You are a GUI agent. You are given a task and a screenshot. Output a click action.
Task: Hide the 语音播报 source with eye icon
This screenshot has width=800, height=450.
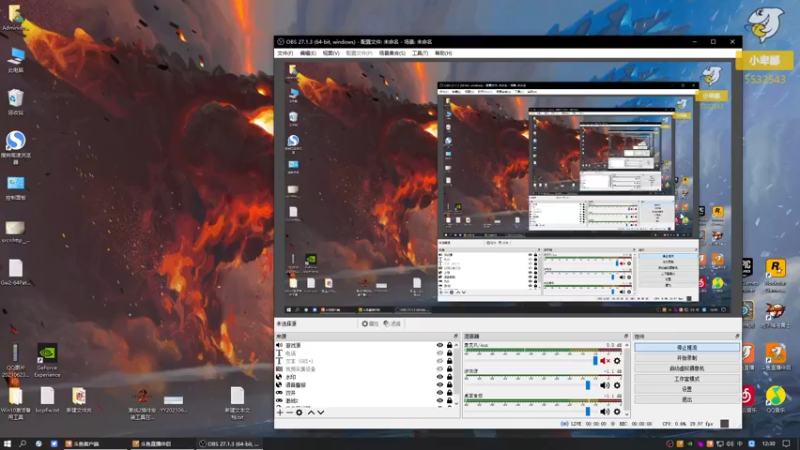(x=440, y=385)
